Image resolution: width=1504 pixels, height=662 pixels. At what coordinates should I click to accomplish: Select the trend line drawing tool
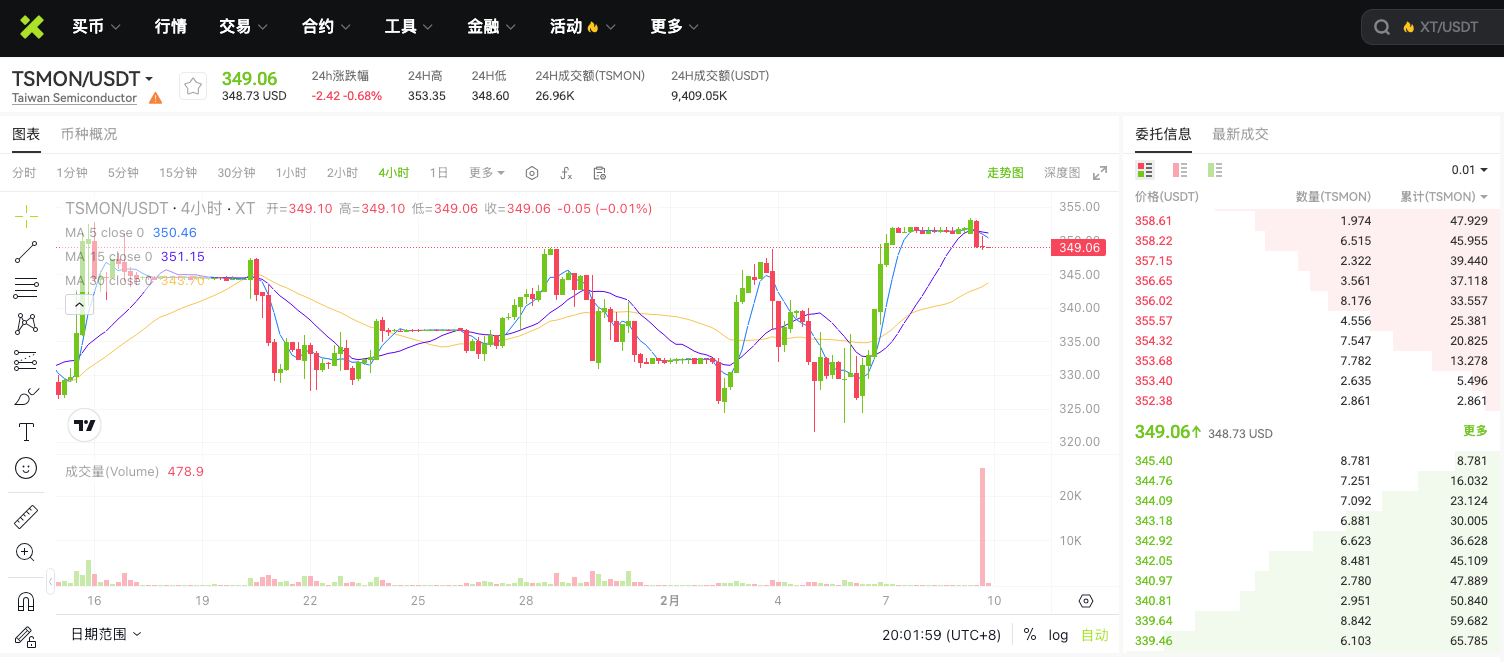tap(26, 252)
